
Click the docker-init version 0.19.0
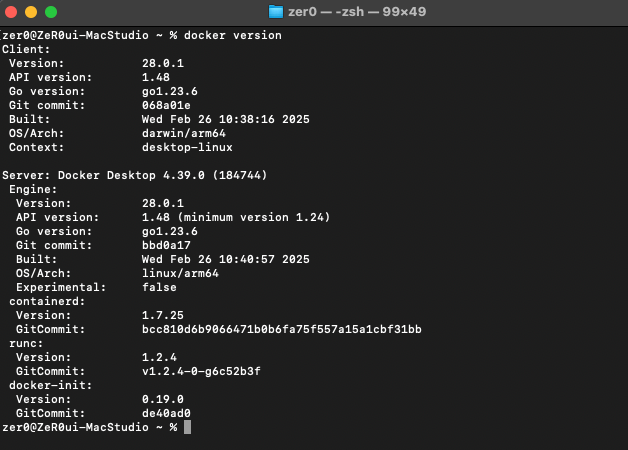(x=163, y=399)
